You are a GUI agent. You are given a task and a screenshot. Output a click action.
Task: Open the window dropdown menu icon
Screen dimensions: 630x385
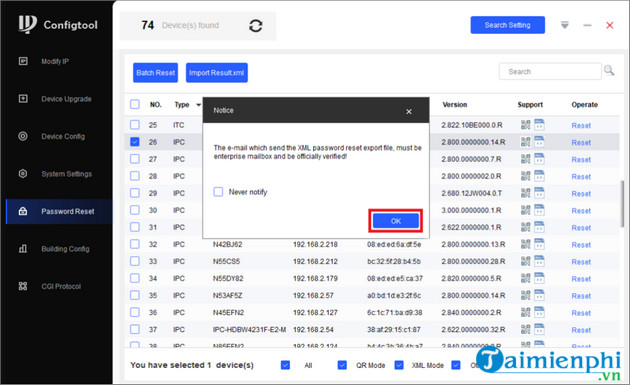click(565, 25)
